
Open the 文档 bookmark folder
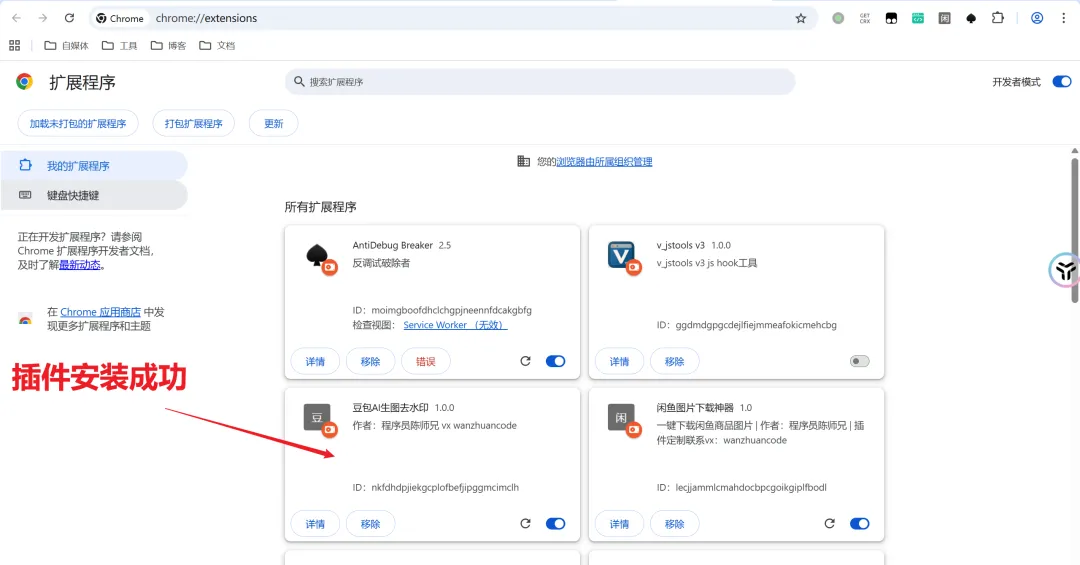click(x=217, y=45)
